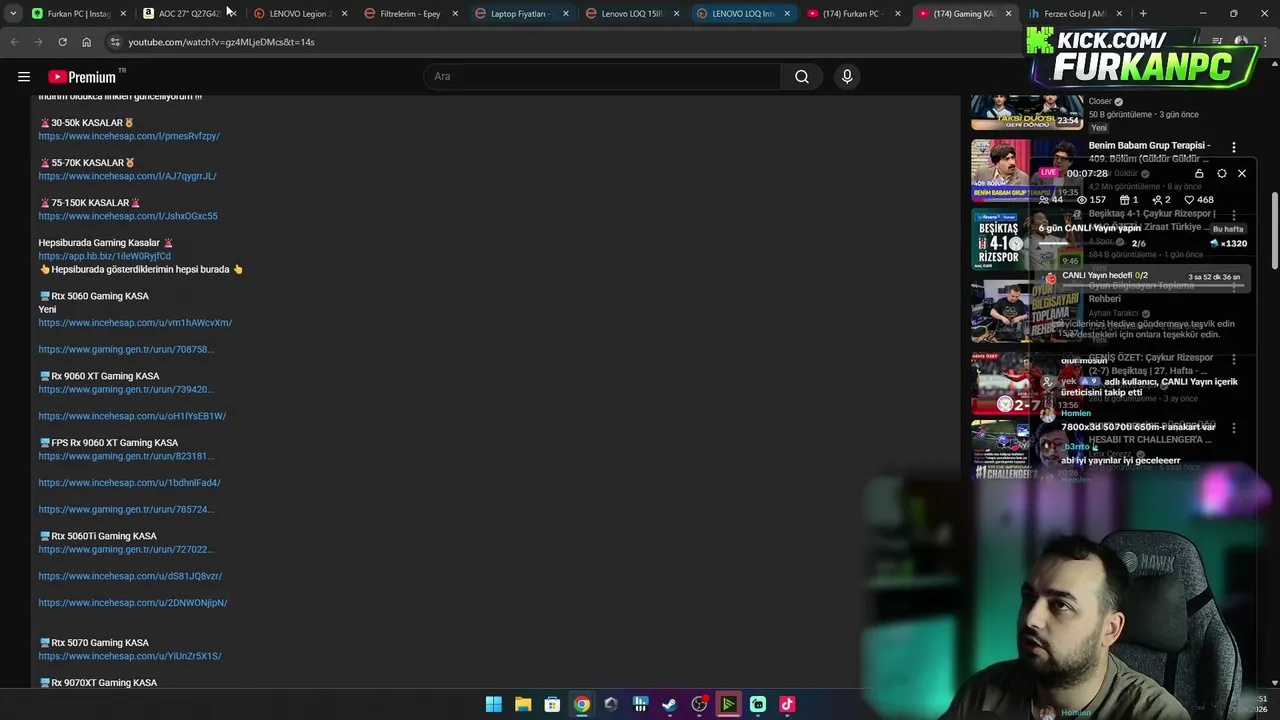The image size is (1280, 720).
Task: Open the YouTube hamburger guide menu
Action: (x=24, y=77)
